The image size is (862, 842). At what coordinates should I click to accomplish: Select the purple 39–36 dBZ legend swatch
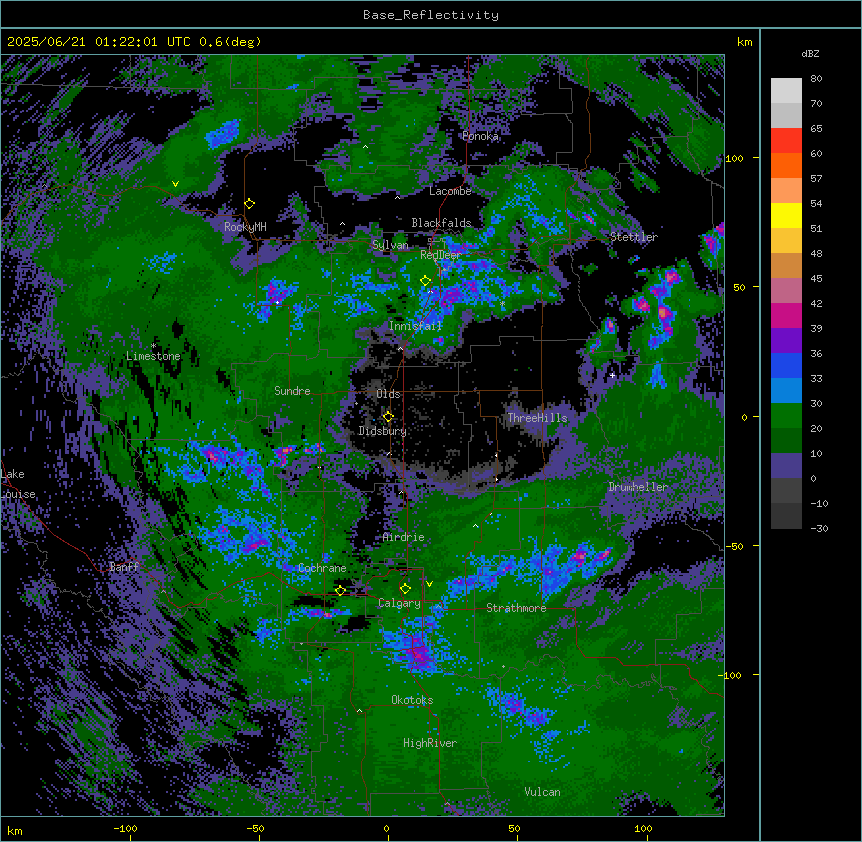(x=786, y=341)
